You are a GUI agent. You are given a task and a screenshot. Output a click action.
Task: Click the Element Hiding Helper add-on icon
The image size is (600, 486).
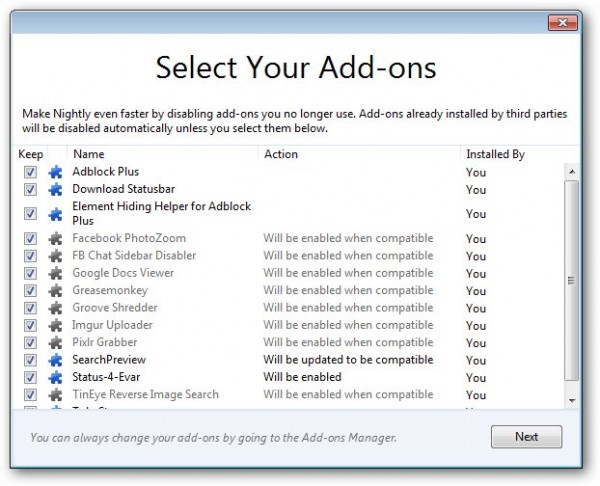[55, 214]
